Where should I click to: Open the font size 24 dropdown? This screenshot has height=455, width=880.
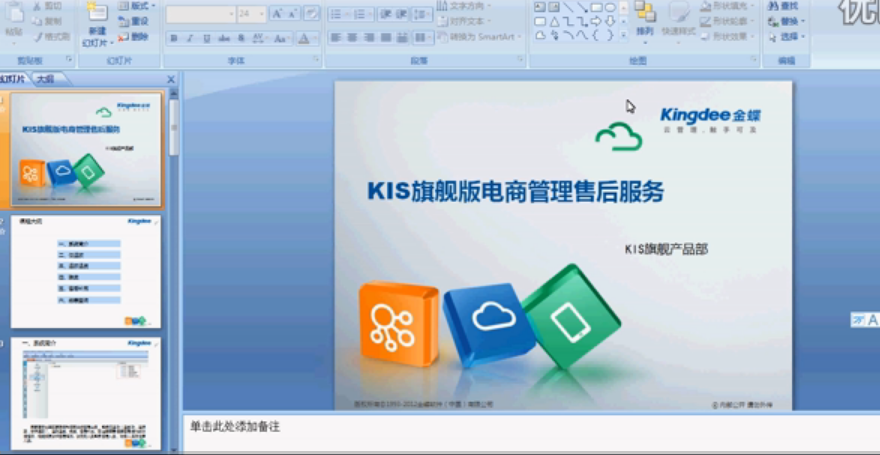click(251, 14)
